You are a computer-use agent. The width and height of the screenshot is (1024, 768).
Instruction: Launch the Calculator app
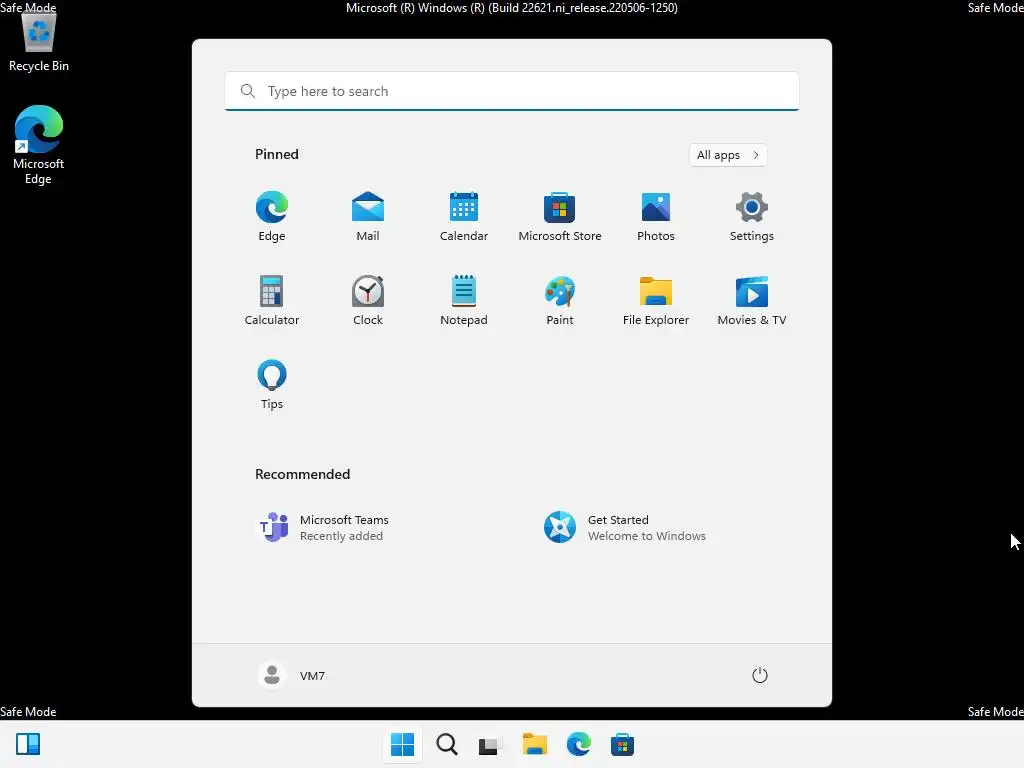[x=272, y=300]
